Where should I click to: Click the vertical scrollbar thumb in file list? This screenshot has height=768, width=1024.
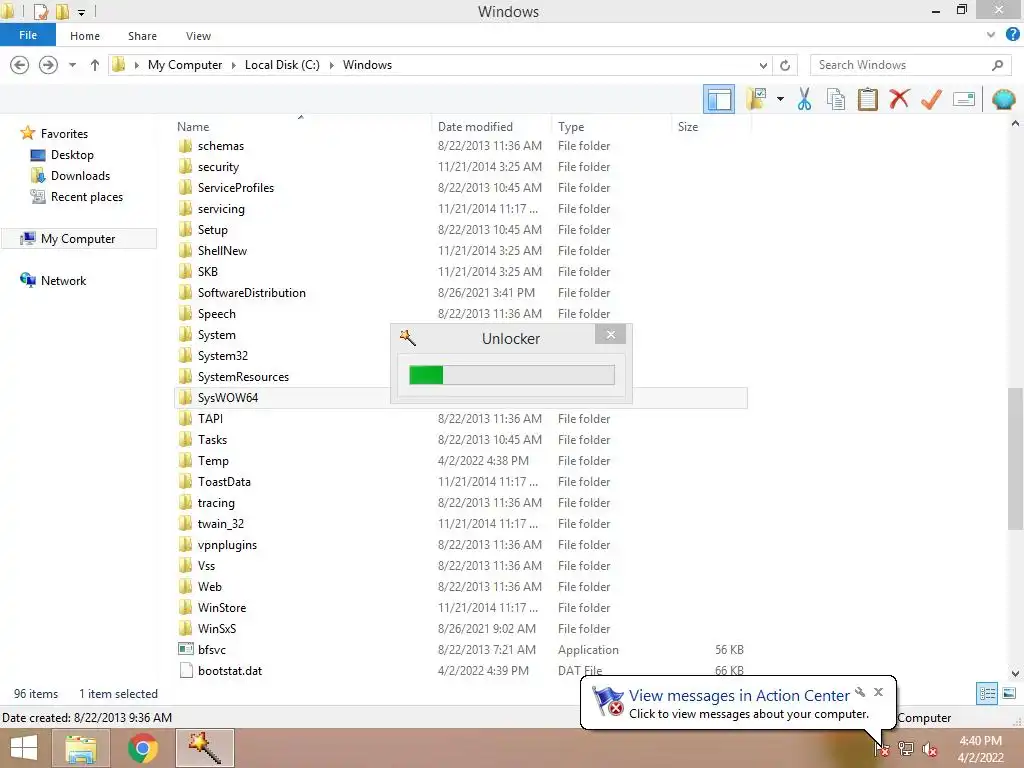[x=1015, y=459]
